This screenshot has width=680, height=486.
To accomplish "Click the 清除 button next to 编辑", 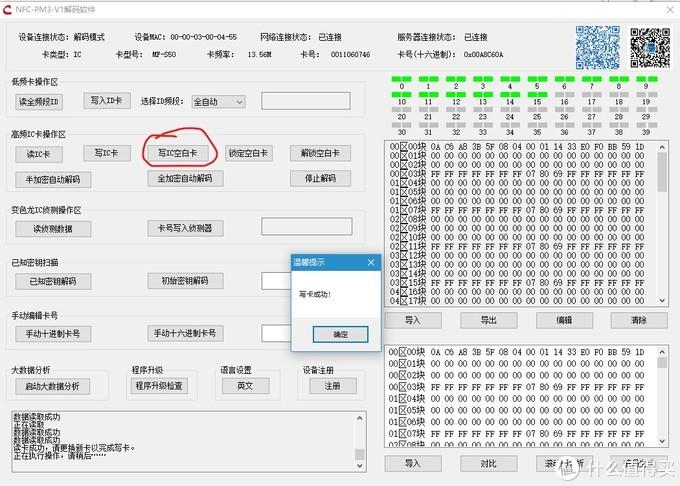I will pyautogui.click(x=639, y=320).
